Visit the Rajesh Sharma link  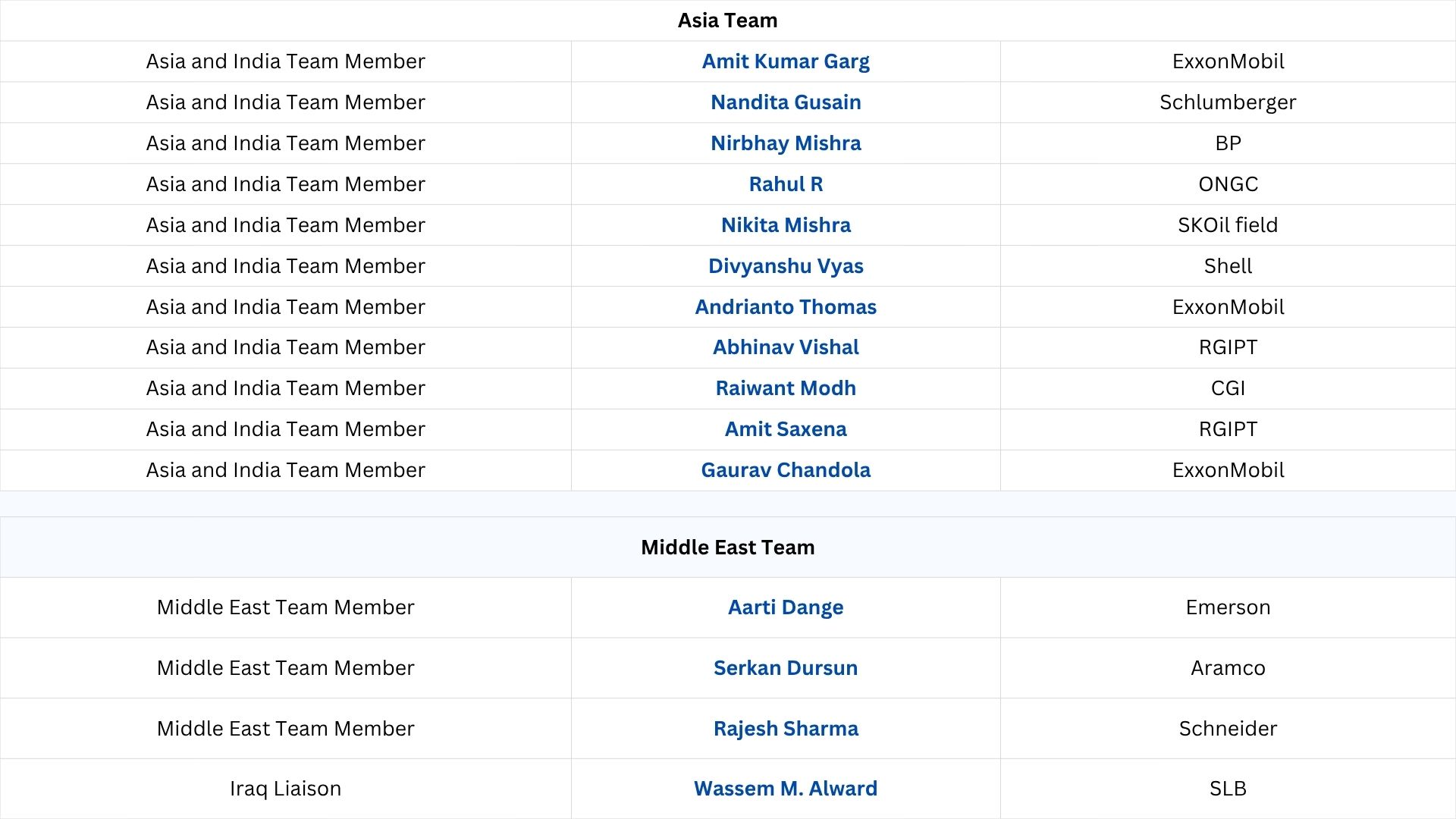(785, 729)
